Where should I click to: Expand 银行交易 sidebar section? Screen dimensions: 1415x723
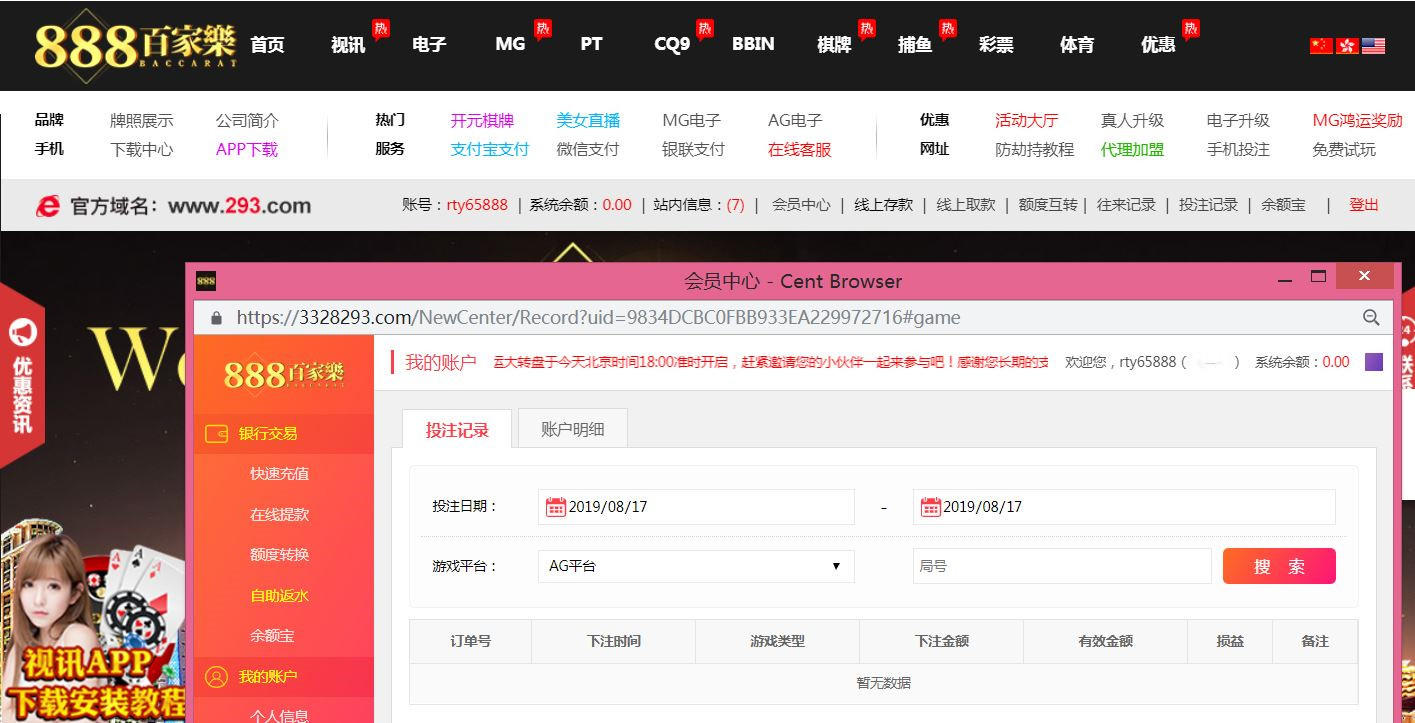tap(284, 434)
